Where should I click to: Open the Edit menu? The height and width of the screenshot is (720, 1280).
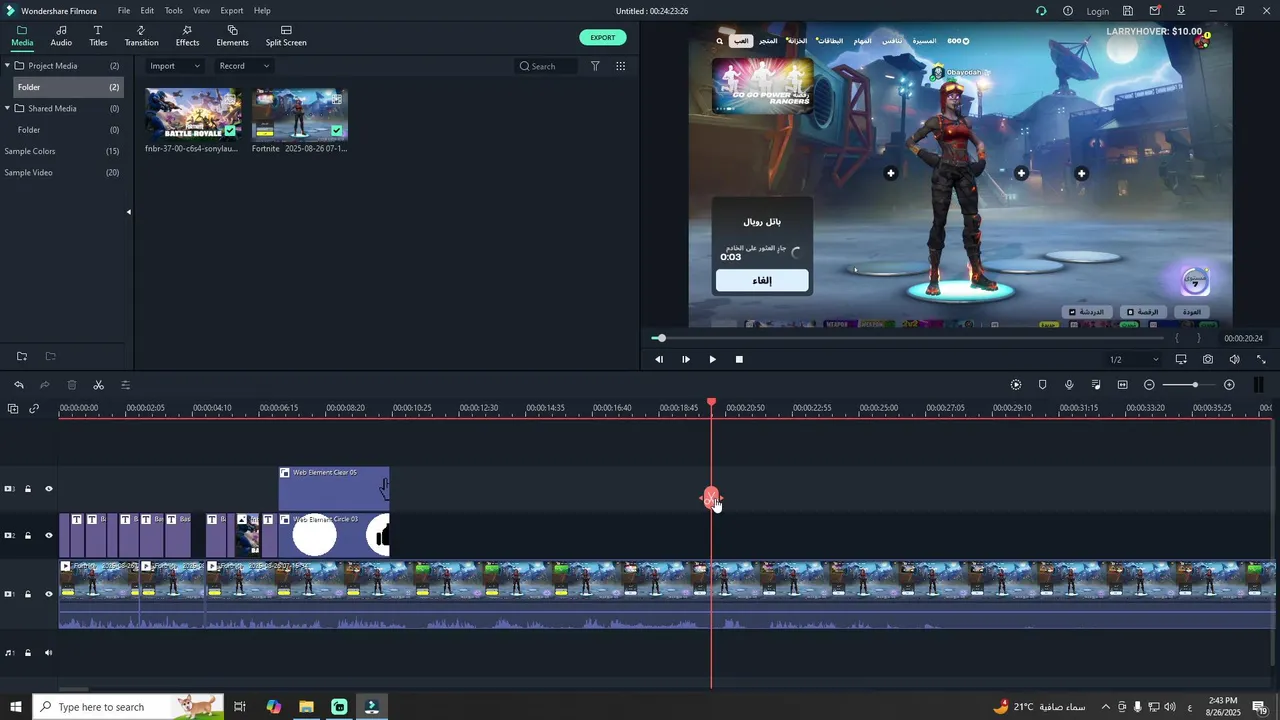click(x=147, y=11)
